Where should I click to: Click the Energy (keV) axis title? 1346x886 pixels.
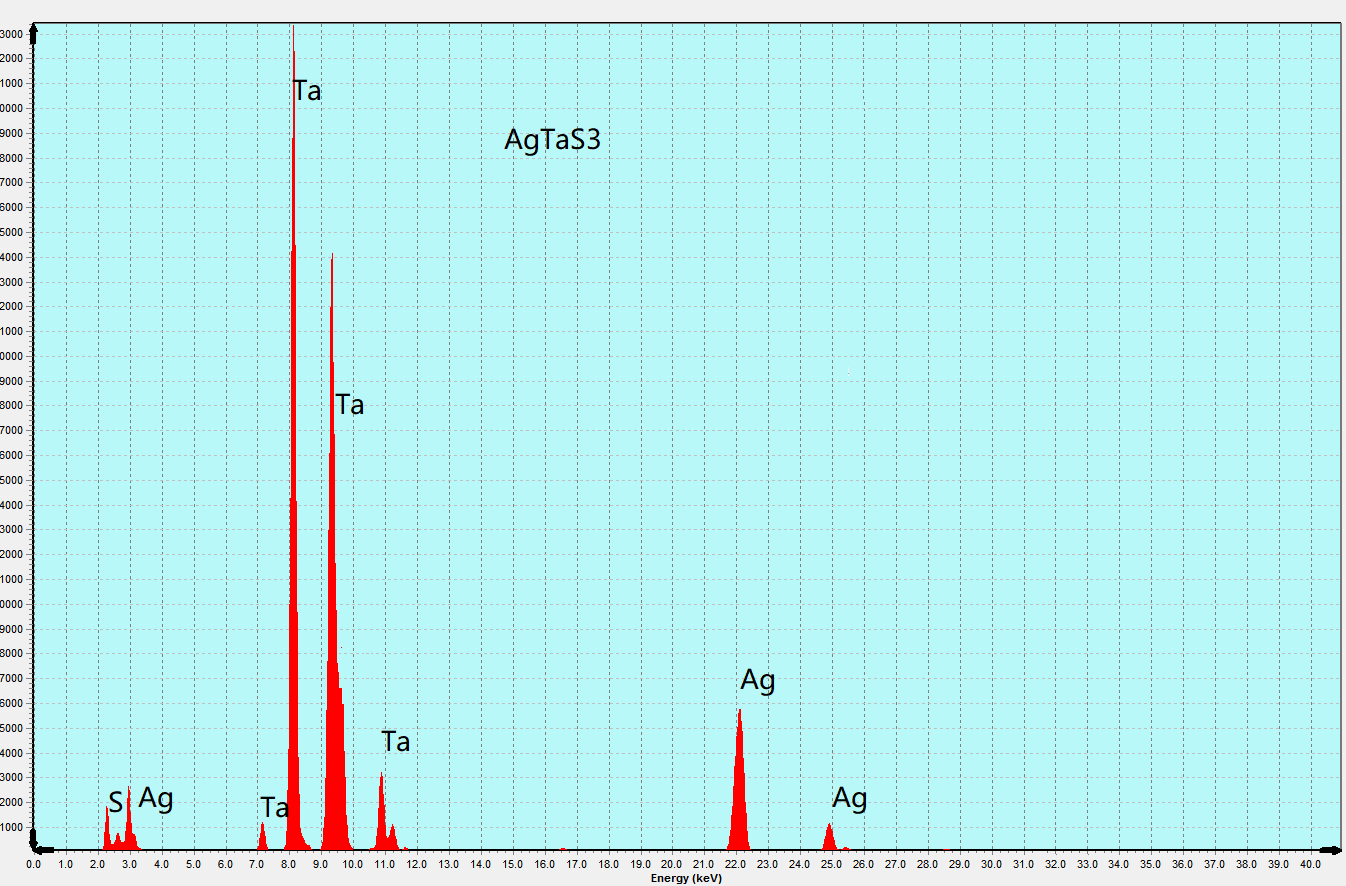click(686, 878)
